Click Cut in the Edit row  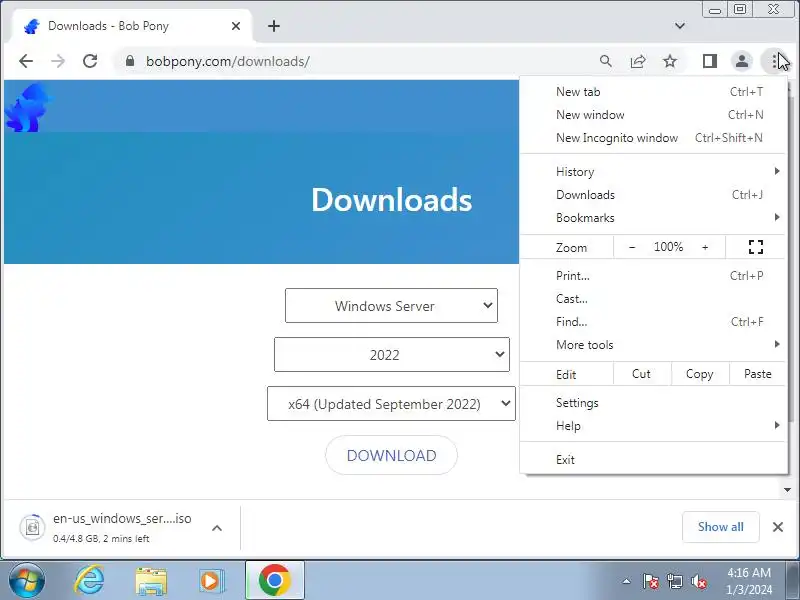[x=641, y=374]
